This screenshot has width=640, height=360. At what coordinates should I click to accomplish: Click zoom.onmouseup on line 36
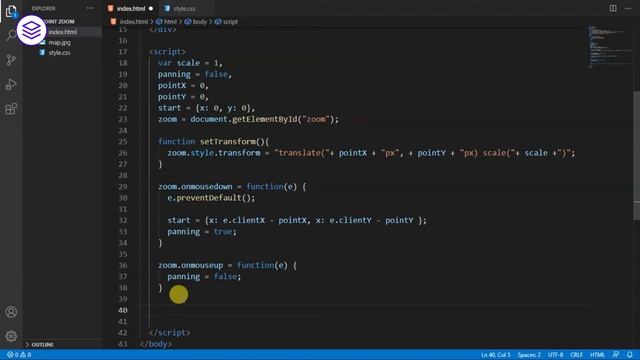point(191,265)
